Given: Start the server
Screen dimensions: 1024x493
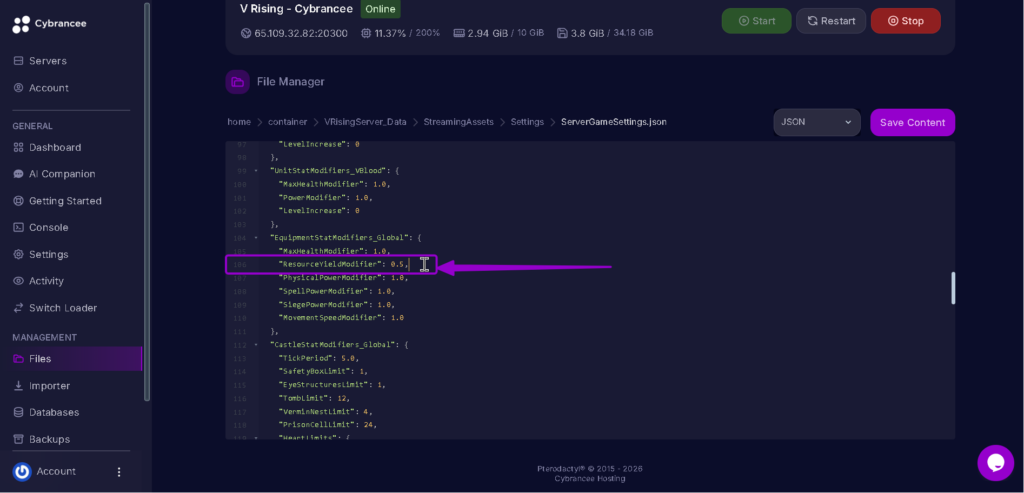Looking at the screenshot, I should point(756,21).
